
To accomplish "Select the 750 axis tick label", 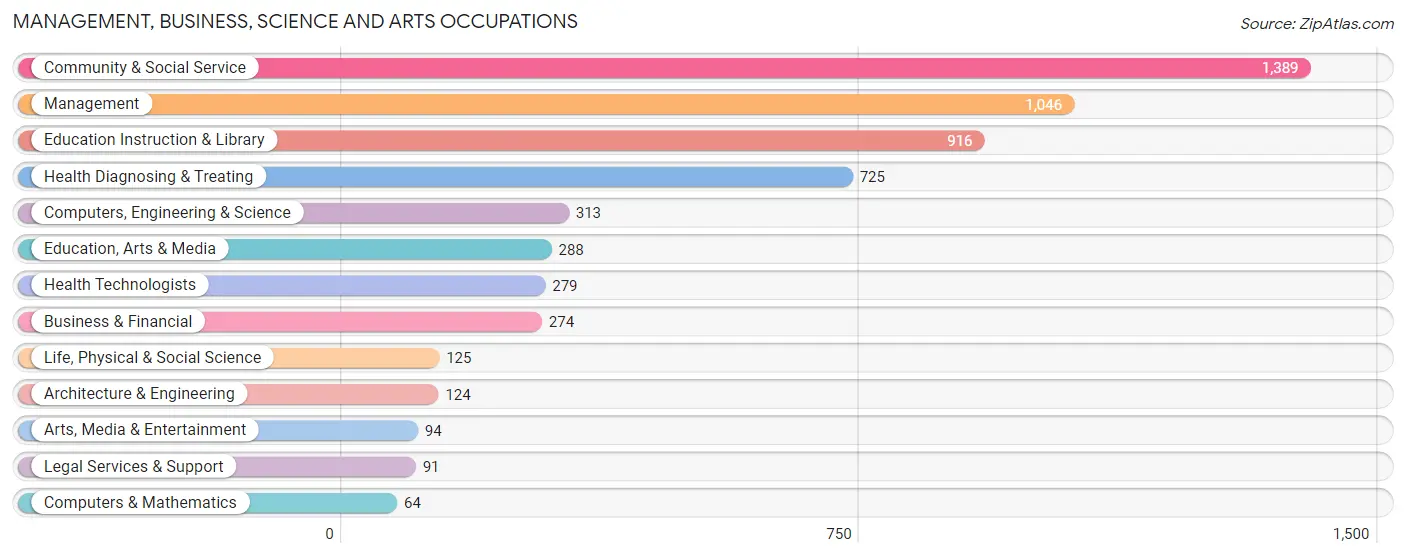I will click(x=839, y=534).
